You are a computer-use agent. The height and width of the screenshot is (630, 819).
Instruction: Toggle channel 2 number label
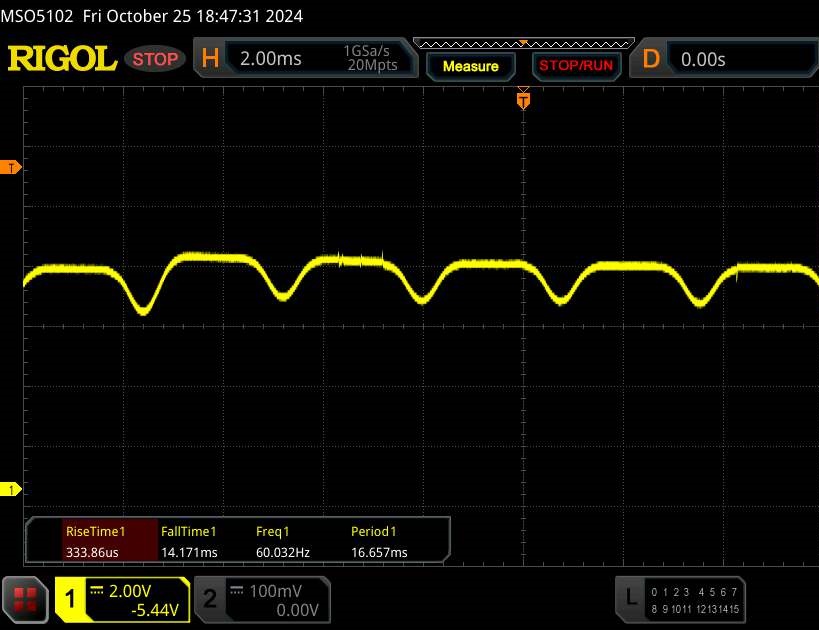point(209,599)
